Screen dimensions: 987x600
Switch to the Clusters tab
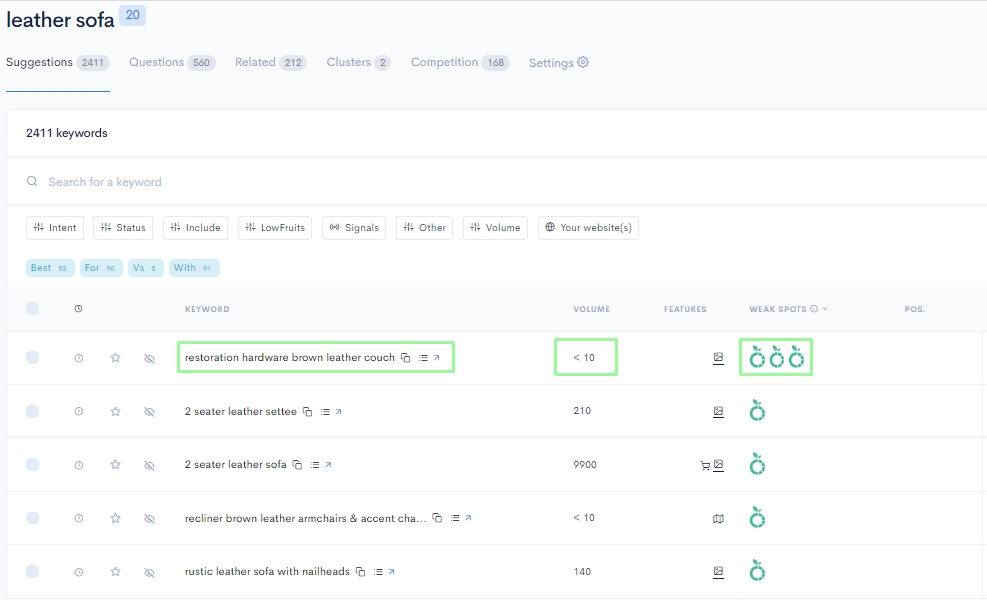point(359,62)
